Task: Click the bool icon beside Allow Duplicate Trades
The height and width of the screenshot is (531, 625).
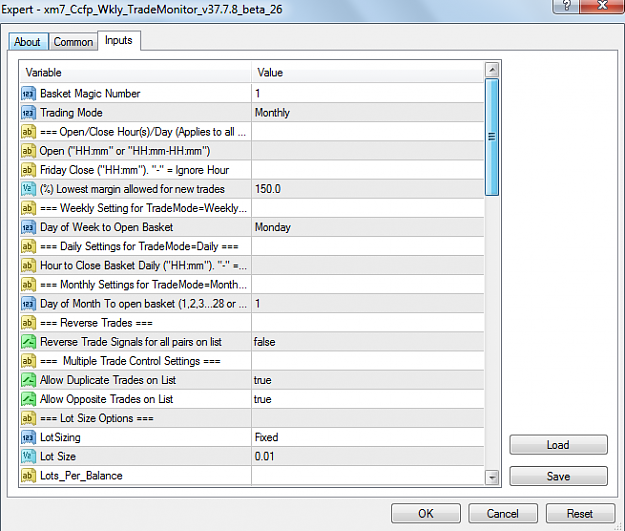Action: (x=28, y=380)
